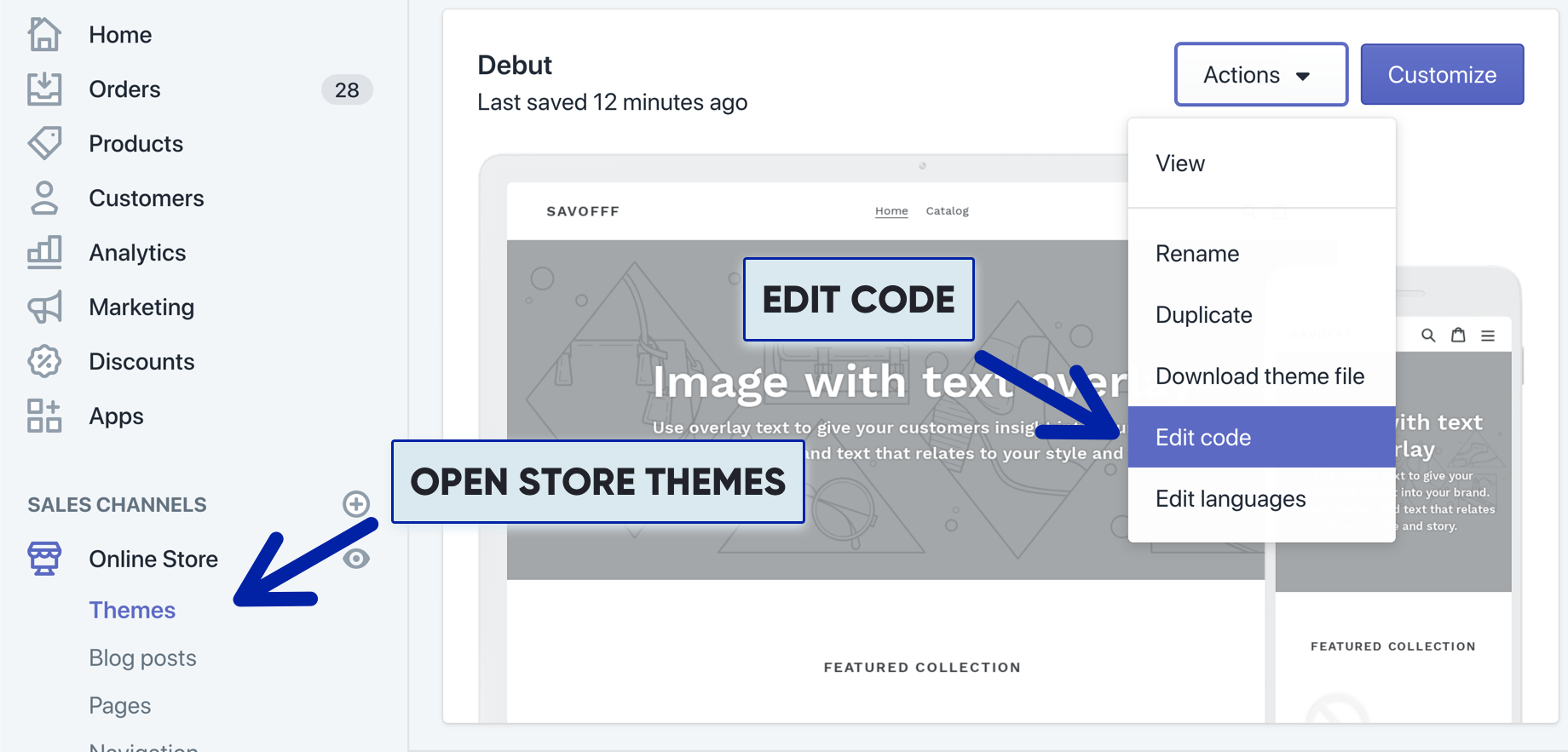Click the Marketing megaphone icon

44,307
